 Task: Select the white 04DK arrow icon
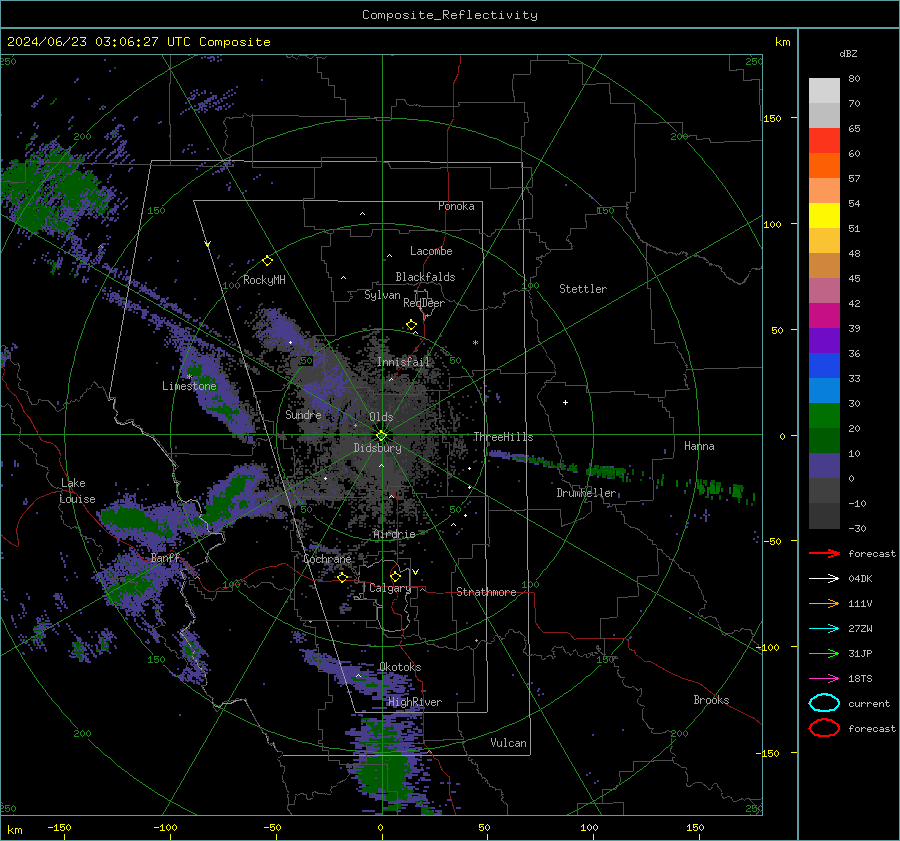point(824,579)
